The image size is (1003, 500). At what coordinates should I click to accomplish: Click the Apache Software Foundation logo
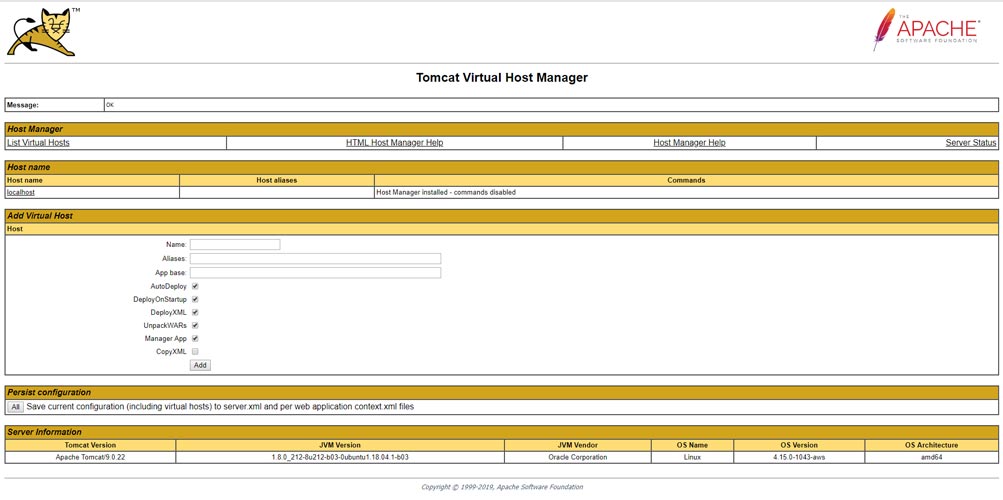[926, 29]
